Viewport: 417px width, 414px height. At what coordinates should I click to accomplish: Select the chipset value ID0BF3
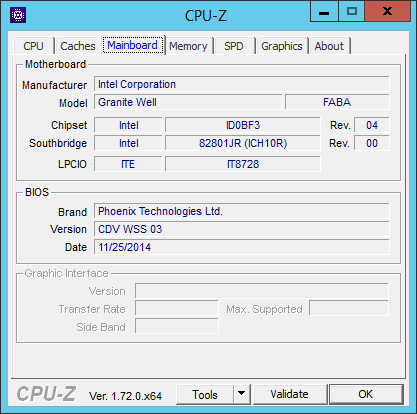(243, 125)
